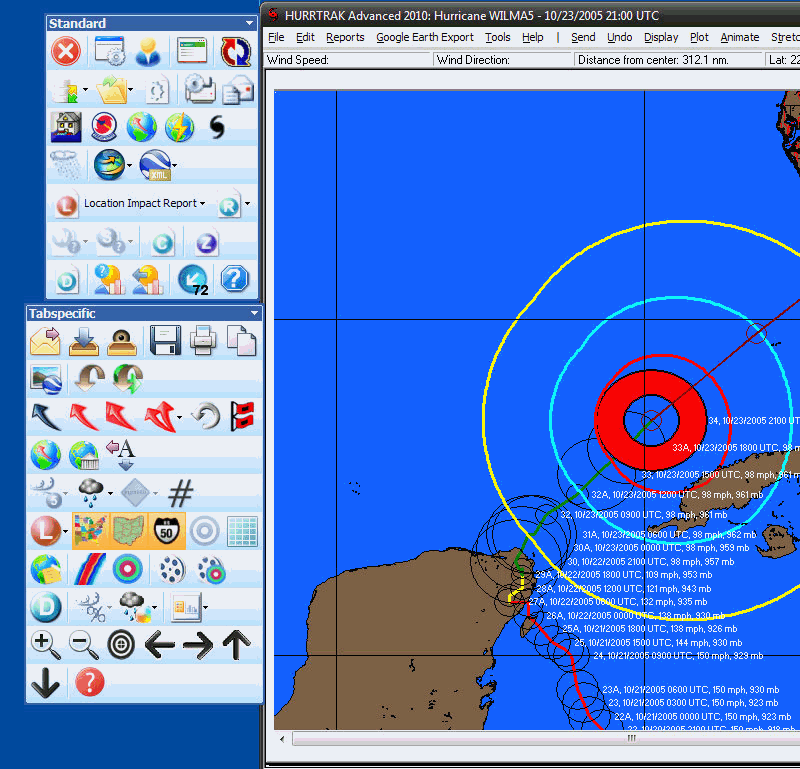Open dropdown arrow beside the XML globe icon
This screenshot has height=769, width=800.
pos(175,165)
